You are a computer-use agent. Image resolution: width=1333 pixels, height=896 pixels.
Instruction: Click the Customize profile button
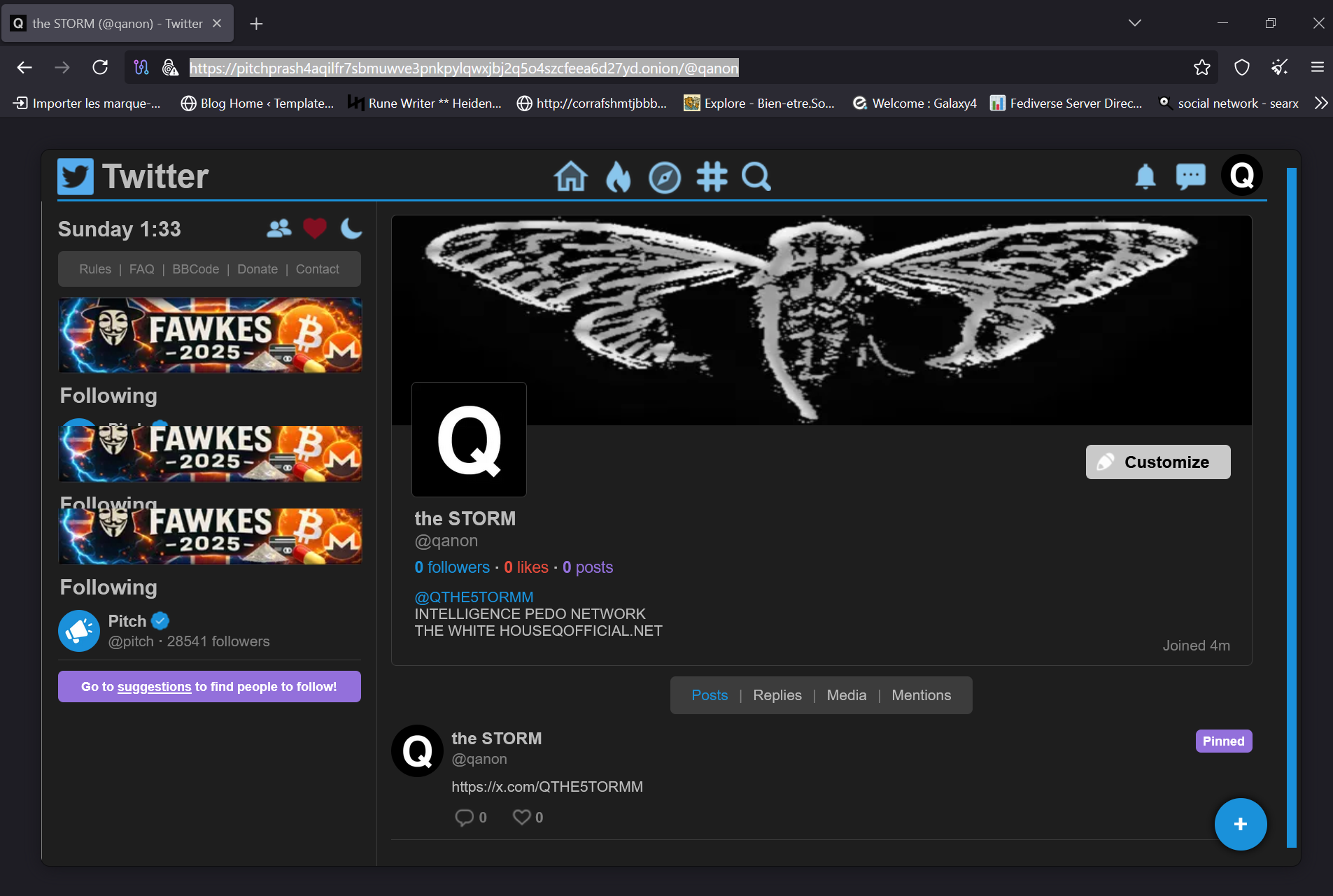1157,462
